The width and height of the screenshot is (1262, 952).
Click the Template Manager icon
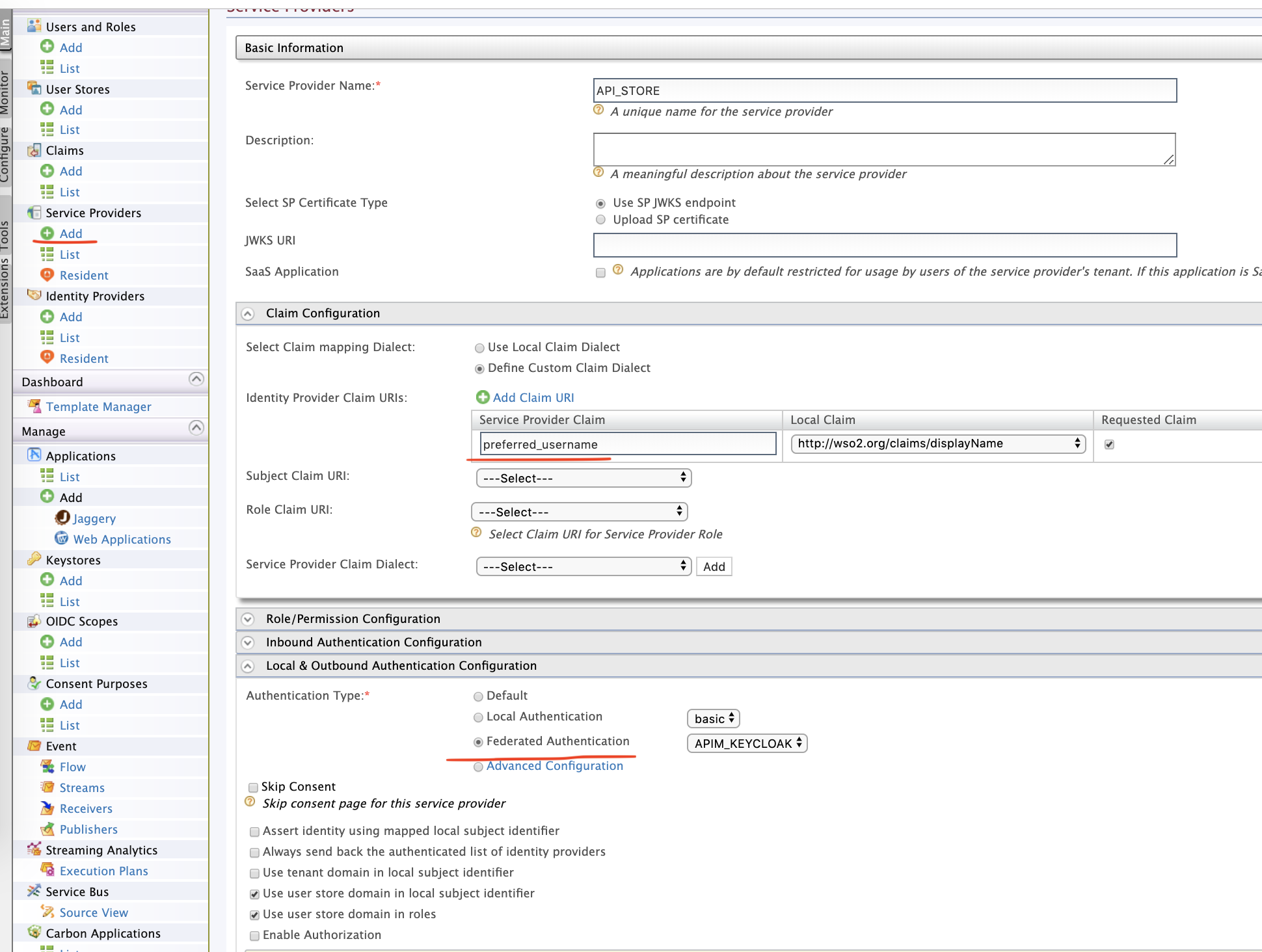tap(34, 406)
